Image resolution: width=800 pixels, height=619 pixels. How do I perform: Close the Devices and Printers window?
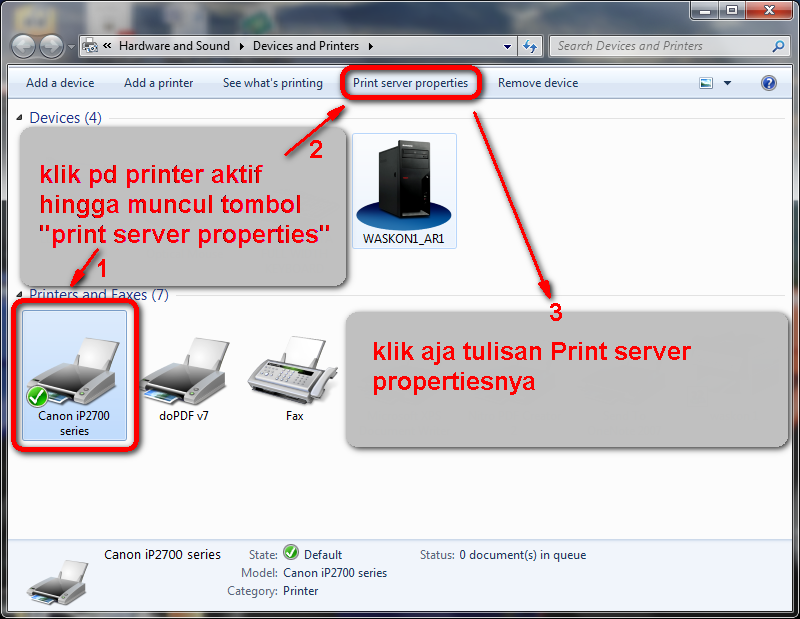[x=769, y=10]
